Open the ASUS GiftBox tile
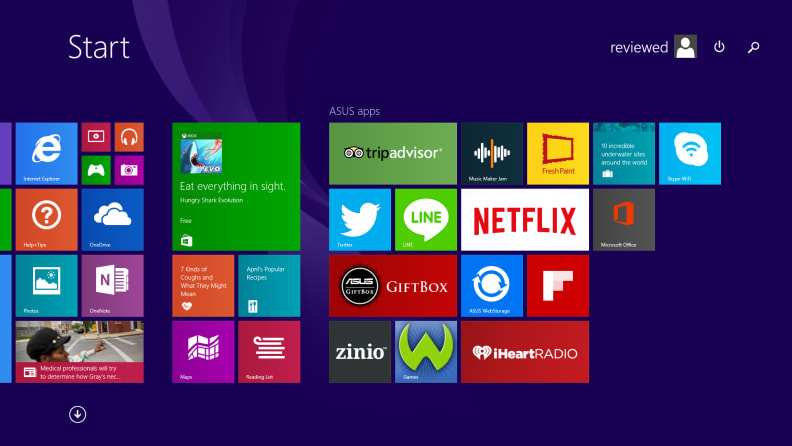Image resolution: width=792 pixels, height=446 pixels. 393,286
